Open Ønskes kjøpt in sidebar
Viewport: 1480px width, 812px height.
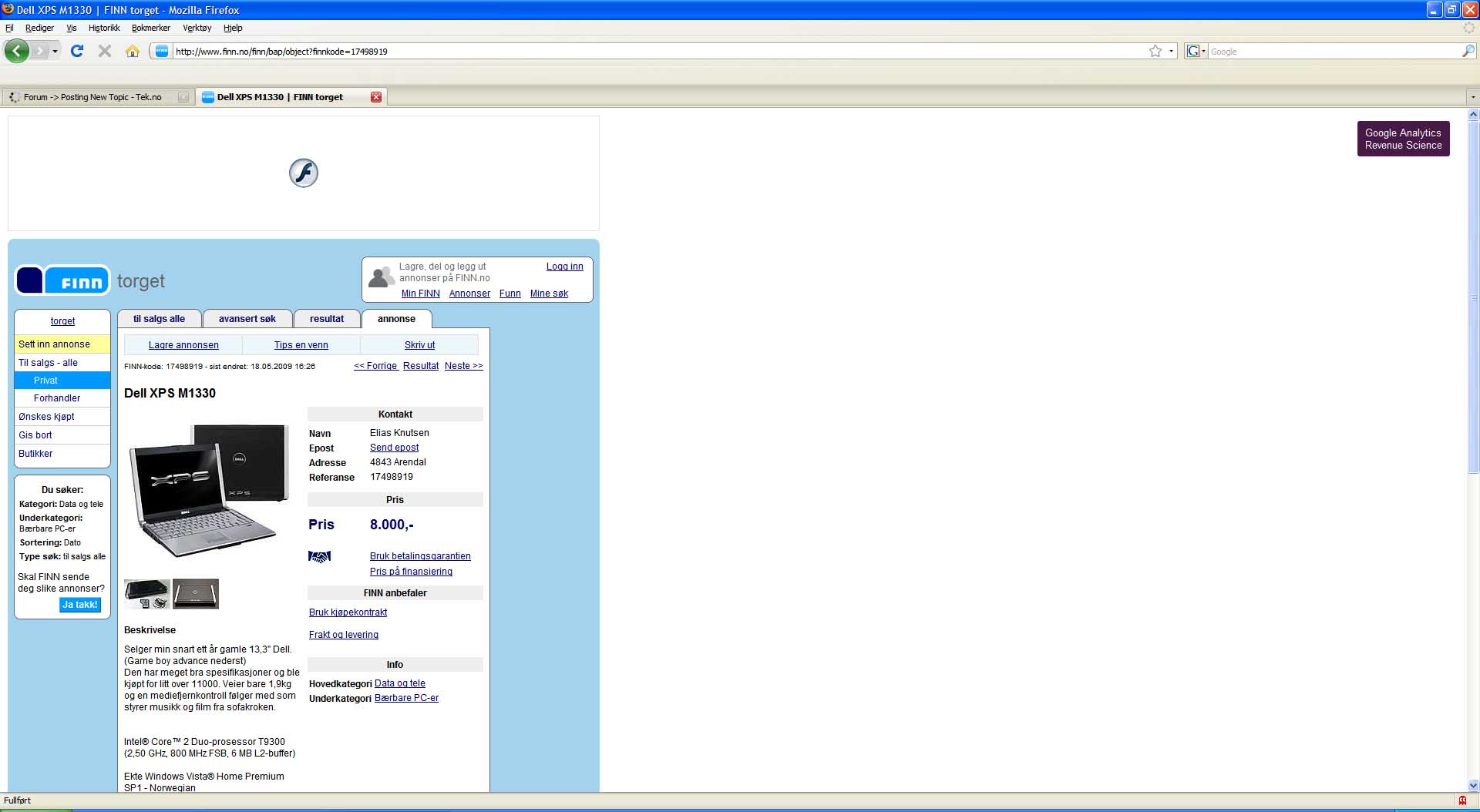62,417
